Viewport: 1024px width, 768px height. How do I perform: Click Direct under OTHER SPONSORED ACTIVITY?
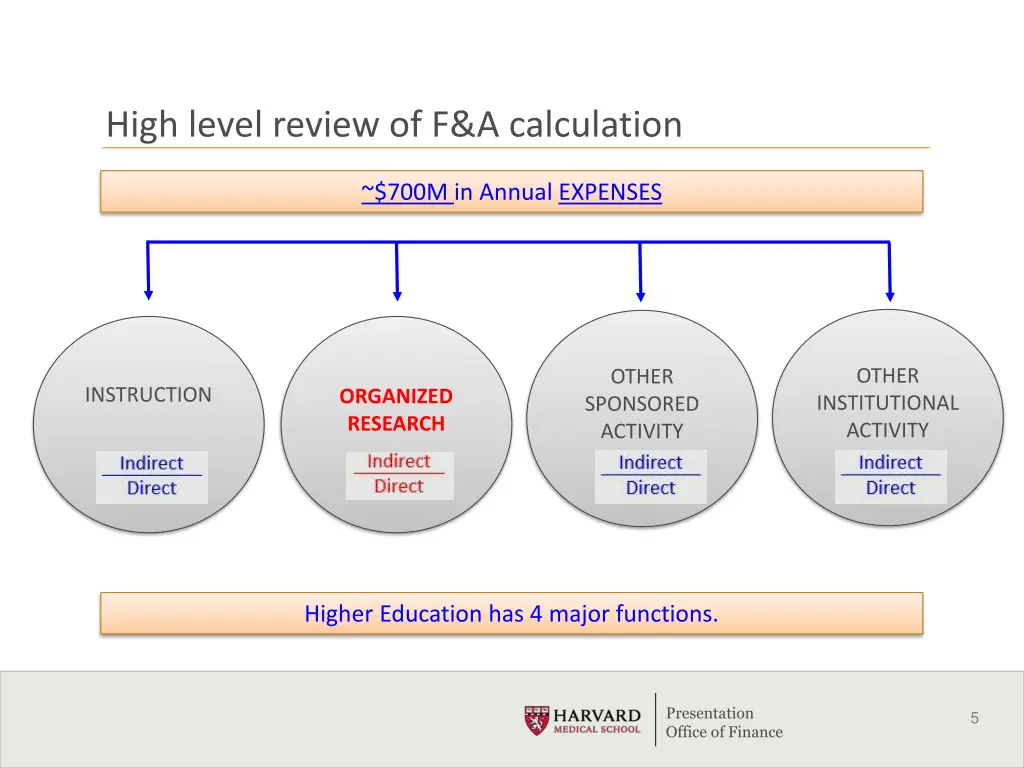(650, 487)
